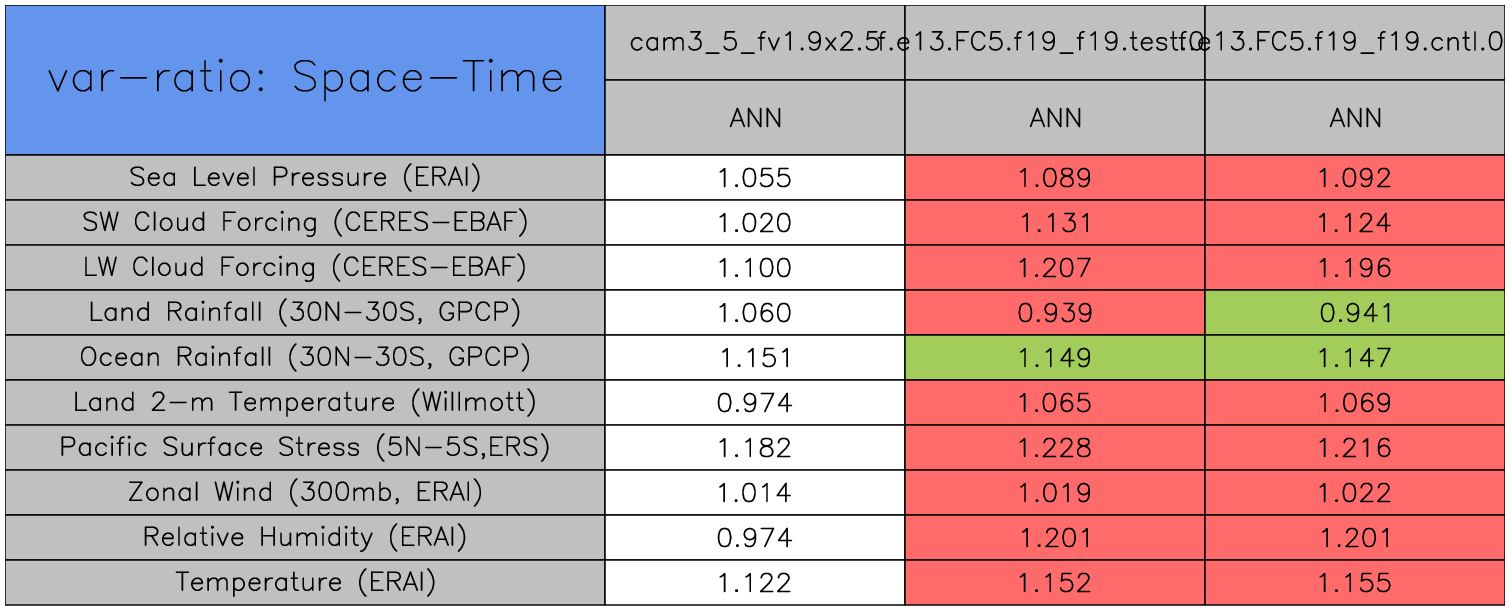Click the green 0.941 Land Rainfall cell

point(1355,313)
